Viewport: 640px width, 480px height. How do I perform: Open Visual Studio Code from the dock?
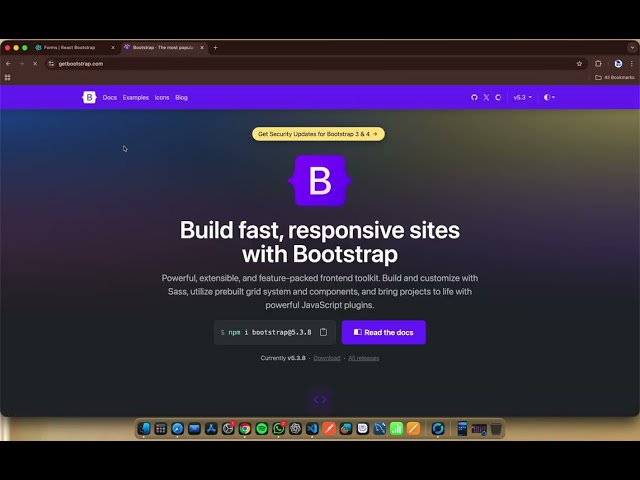coord(312,429)
